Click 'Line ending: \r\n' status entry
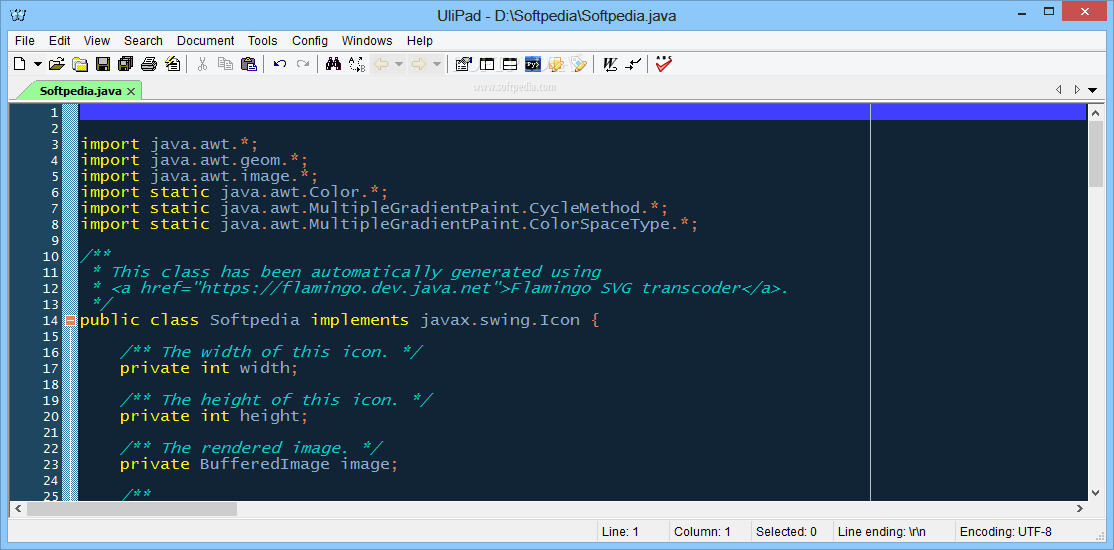 (882, 532)
